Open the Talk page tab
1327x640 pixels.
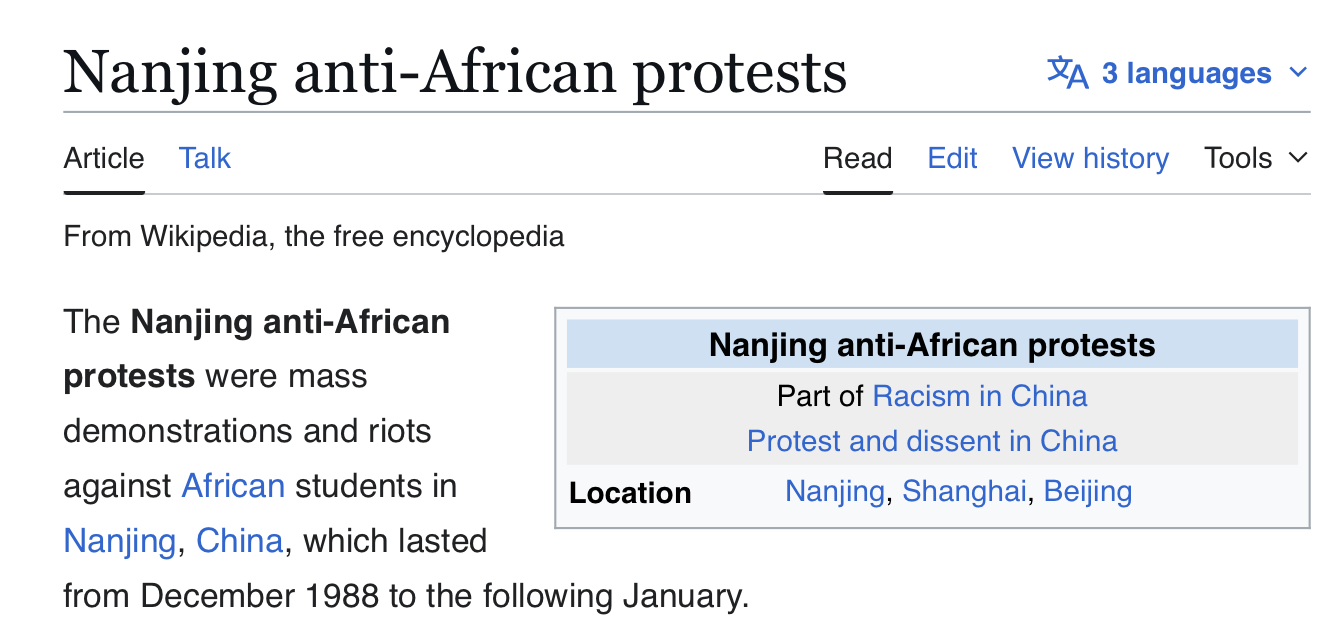[x=205, y=158]
